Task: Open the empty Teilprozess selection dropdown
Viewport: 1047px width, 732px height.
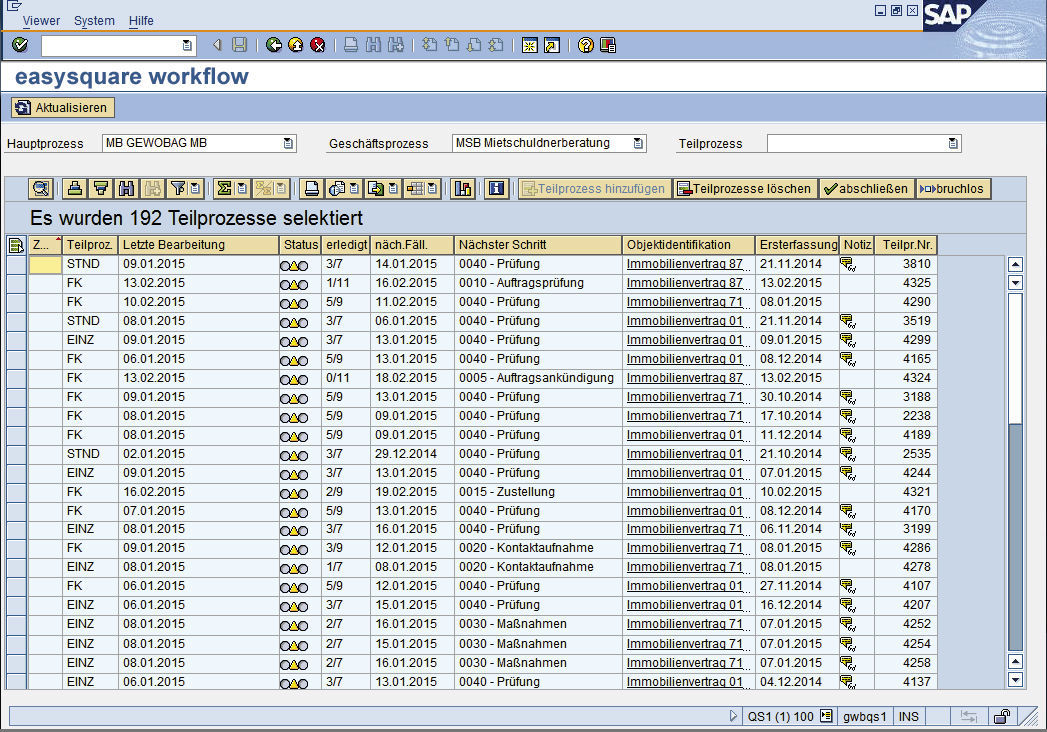Action: coord(953,143)
